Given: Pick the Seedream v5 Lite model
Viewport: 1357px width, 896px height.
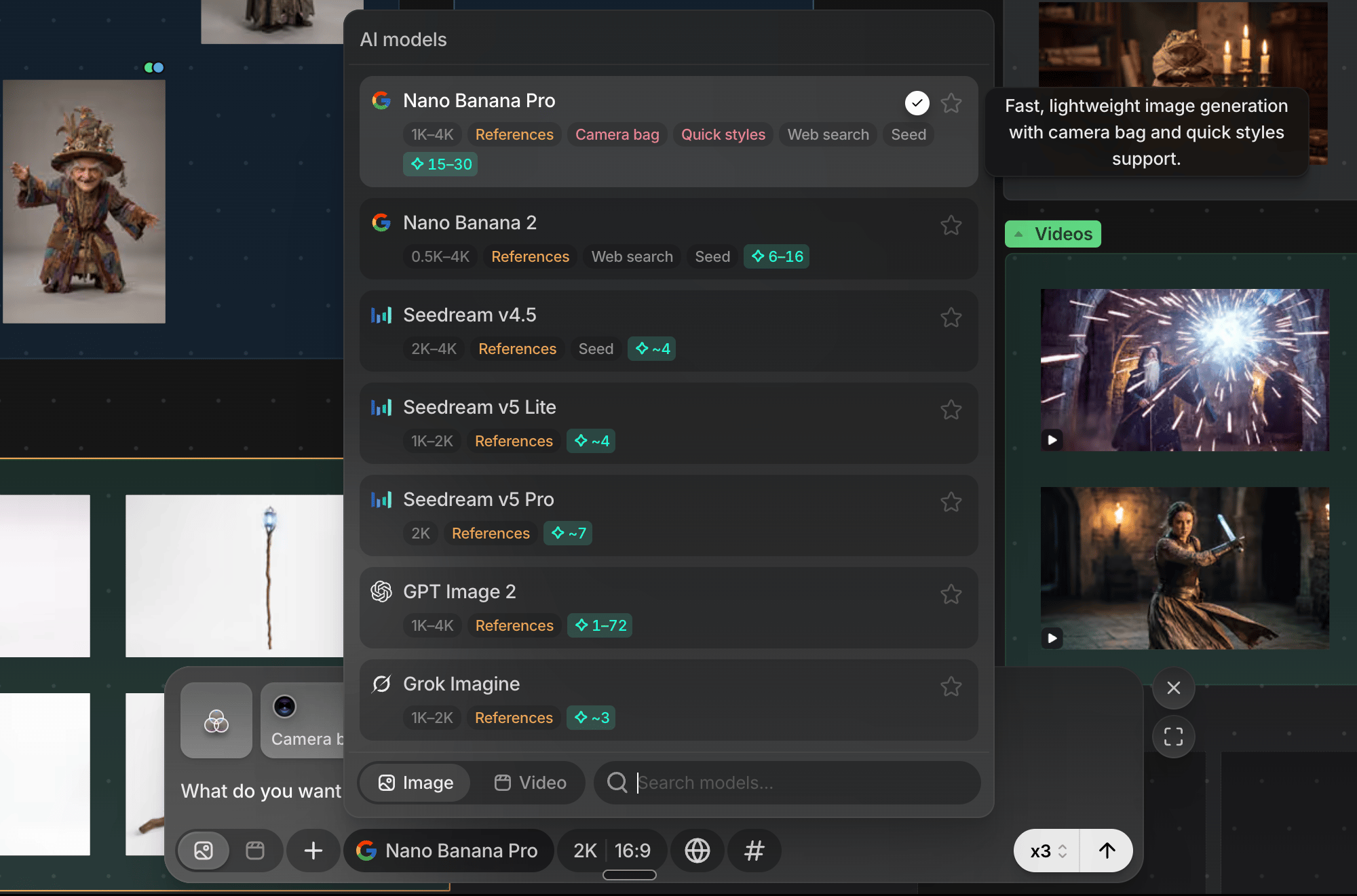Looking at the screenshot, I should point(668,423).
